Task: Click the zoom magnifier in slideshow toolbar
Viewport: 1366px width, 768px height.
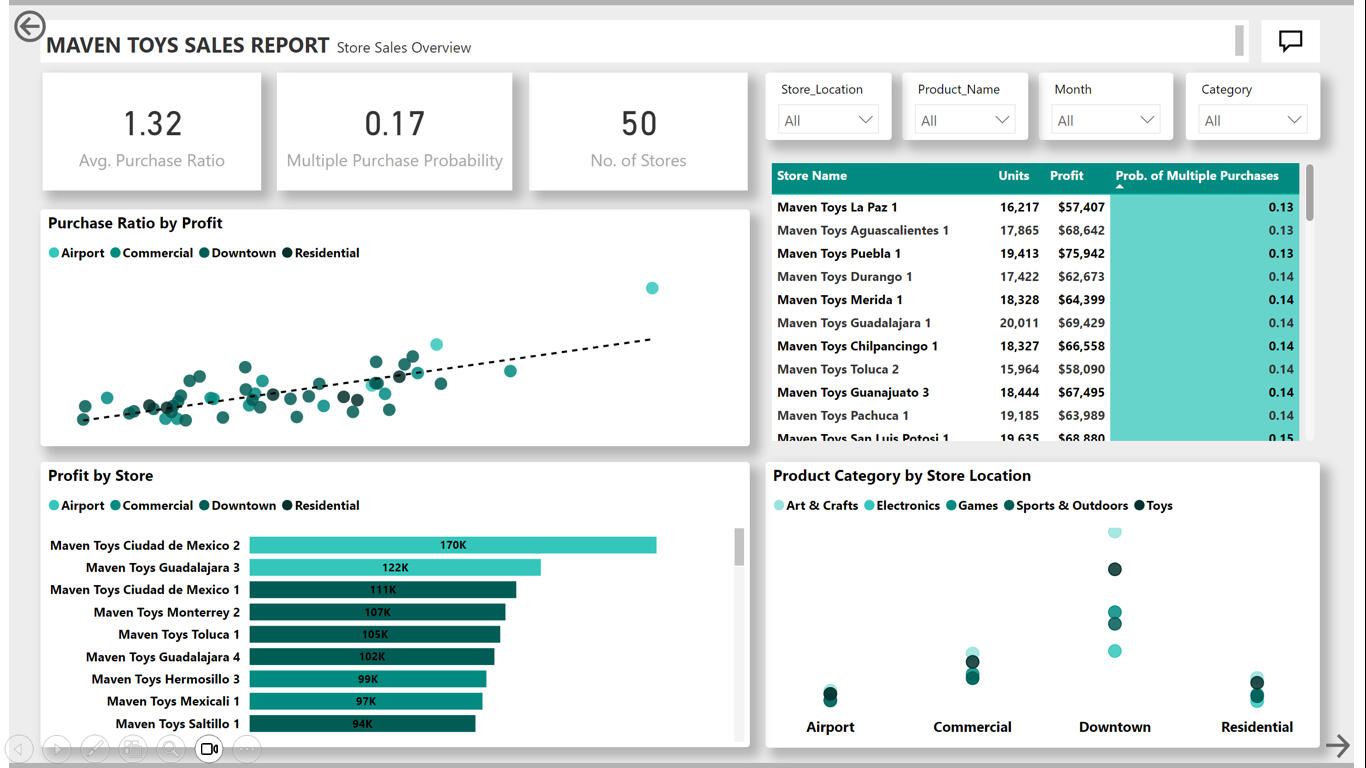Action: 171,748
